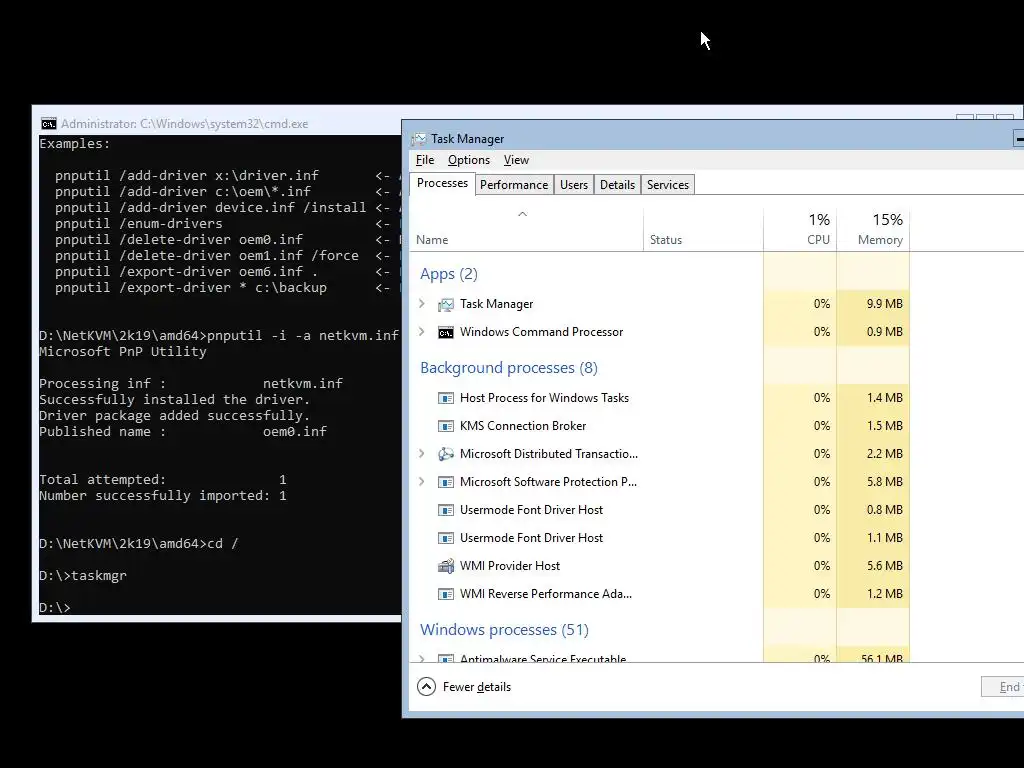Open the File menu

(x=424, y=160)
